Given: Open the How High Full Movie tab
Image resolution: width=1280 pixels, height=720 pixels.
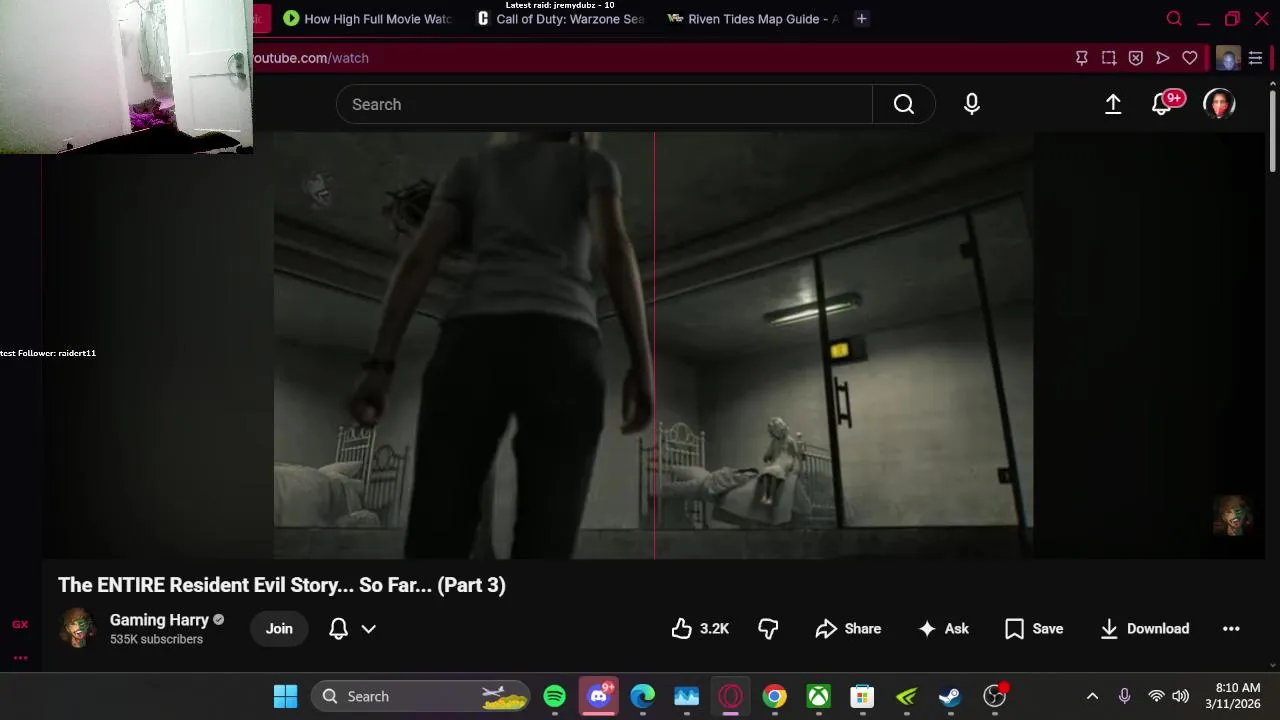Looking at the screenshot, I should [x=368, y=19].
